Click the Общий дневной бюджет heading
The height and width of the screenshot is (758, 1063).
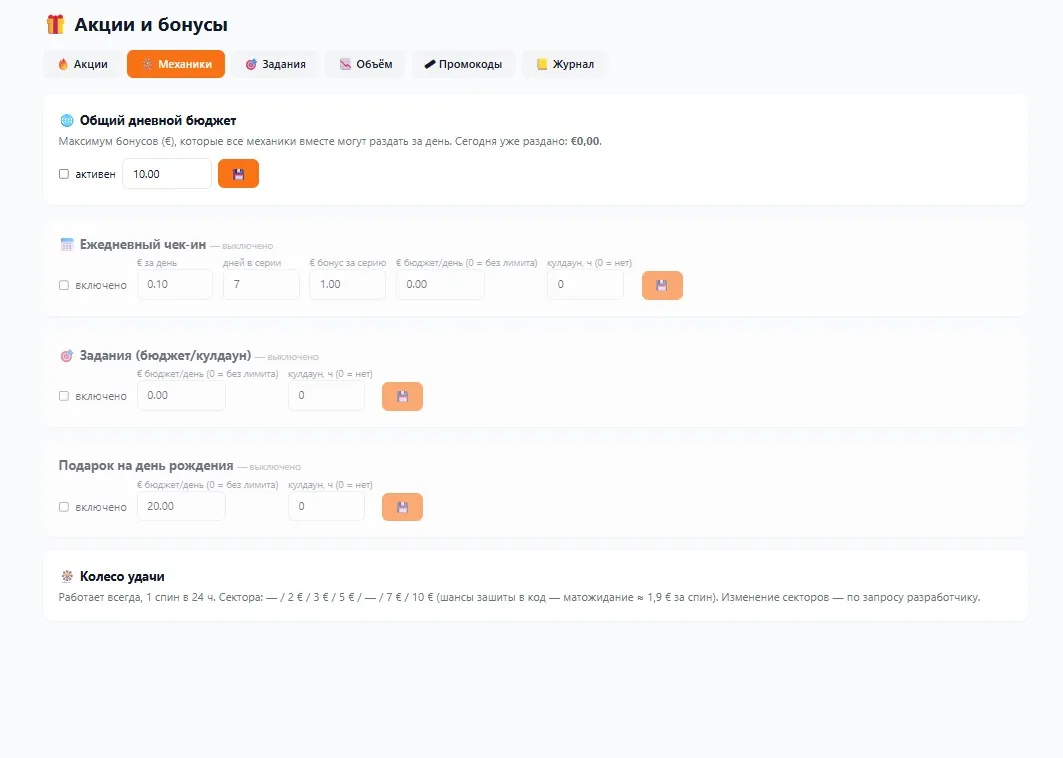click(x=158, y=121)
